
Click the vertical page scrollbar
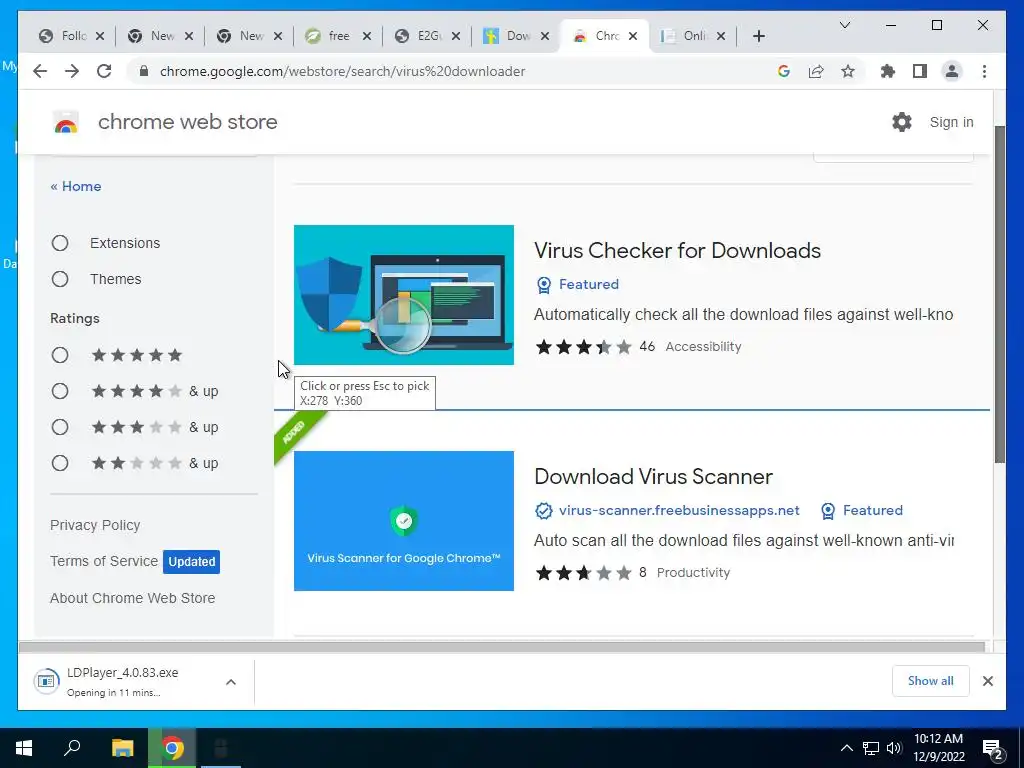pos(999,294)
